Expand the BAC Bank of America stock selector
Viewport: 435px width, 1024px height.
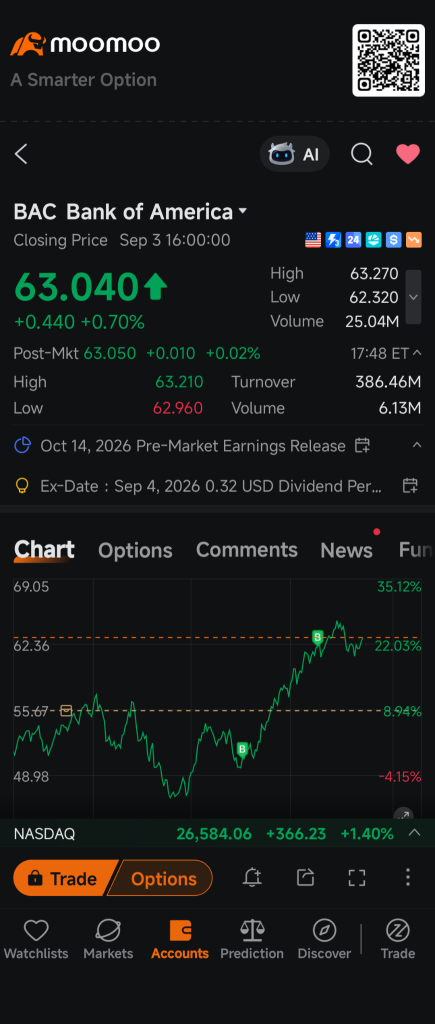(131, 212)
